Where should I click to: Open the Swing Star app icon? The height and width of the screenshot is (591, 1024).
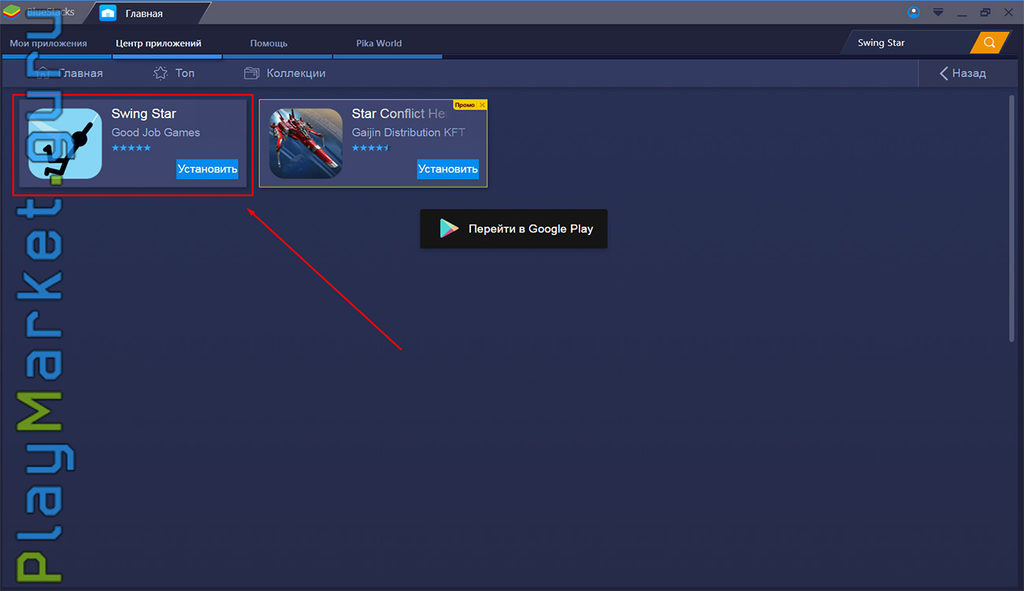point(65,144)
